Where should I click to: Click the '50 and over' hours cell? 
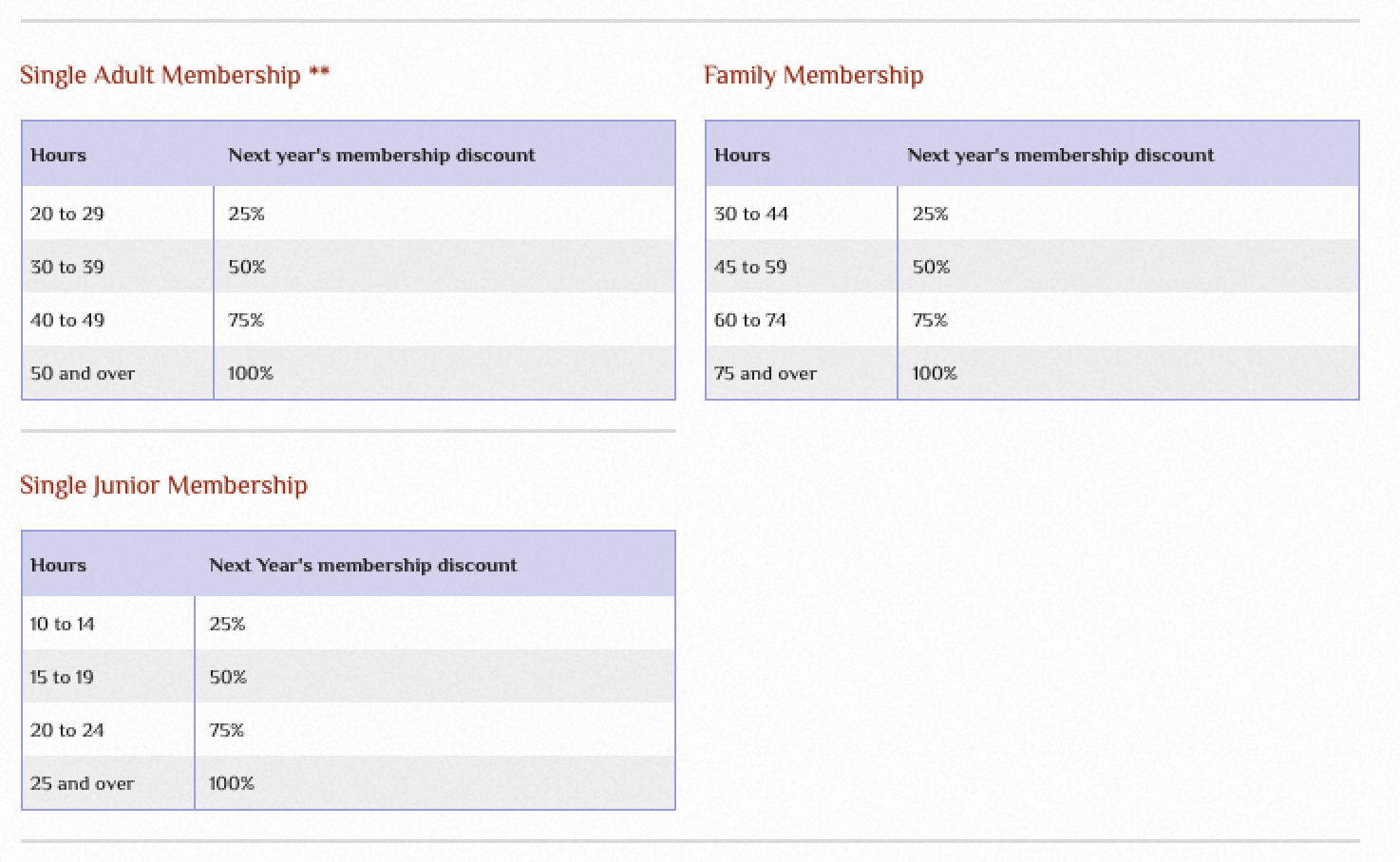click(x=83, y=373)
